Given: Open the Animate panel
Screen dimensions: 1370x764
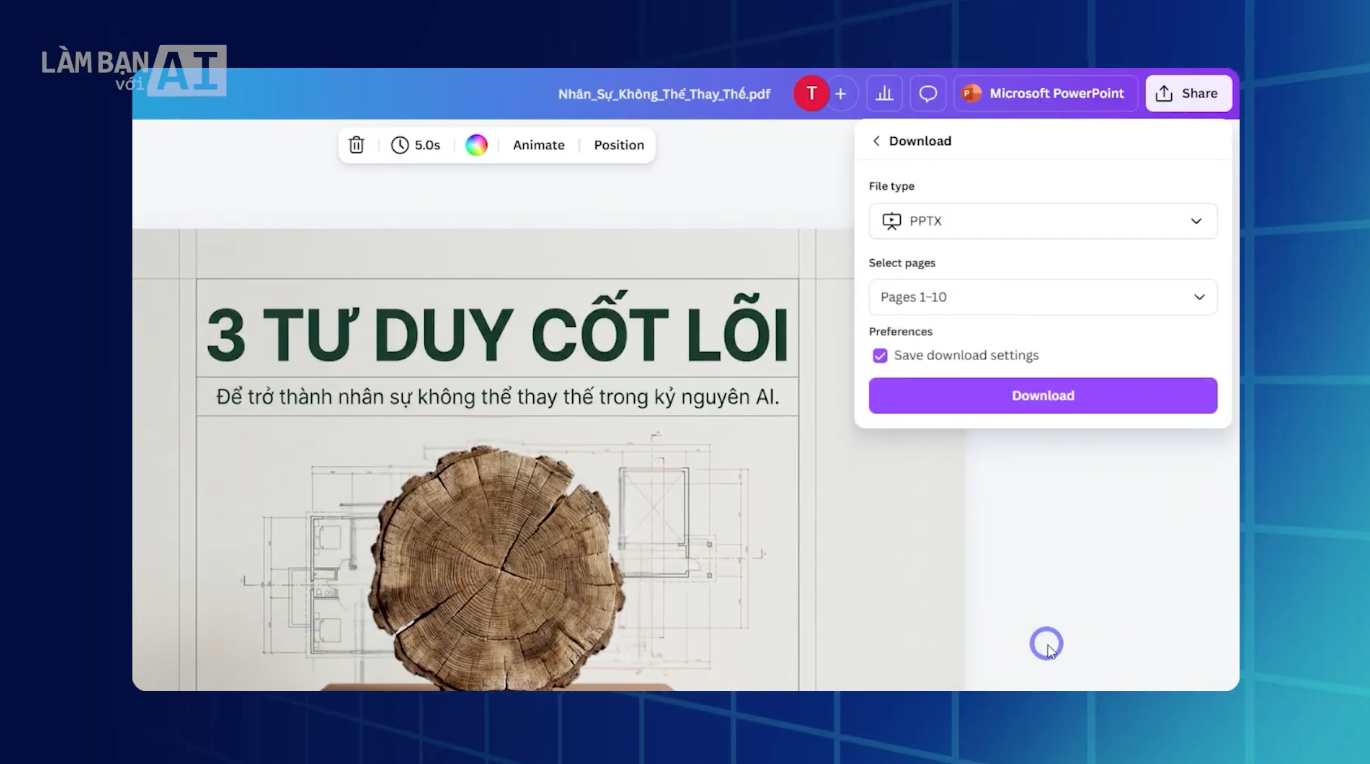Looking at the screenshot, I should pyautogui.click(x=538, y=145).
